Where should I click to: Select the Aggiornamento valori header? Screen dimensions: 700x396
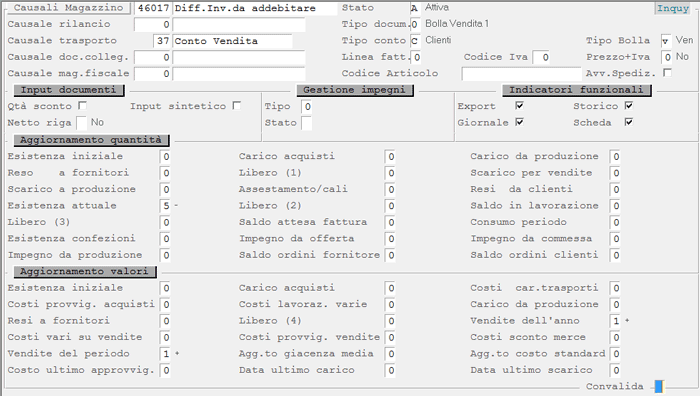click(84, 271)
